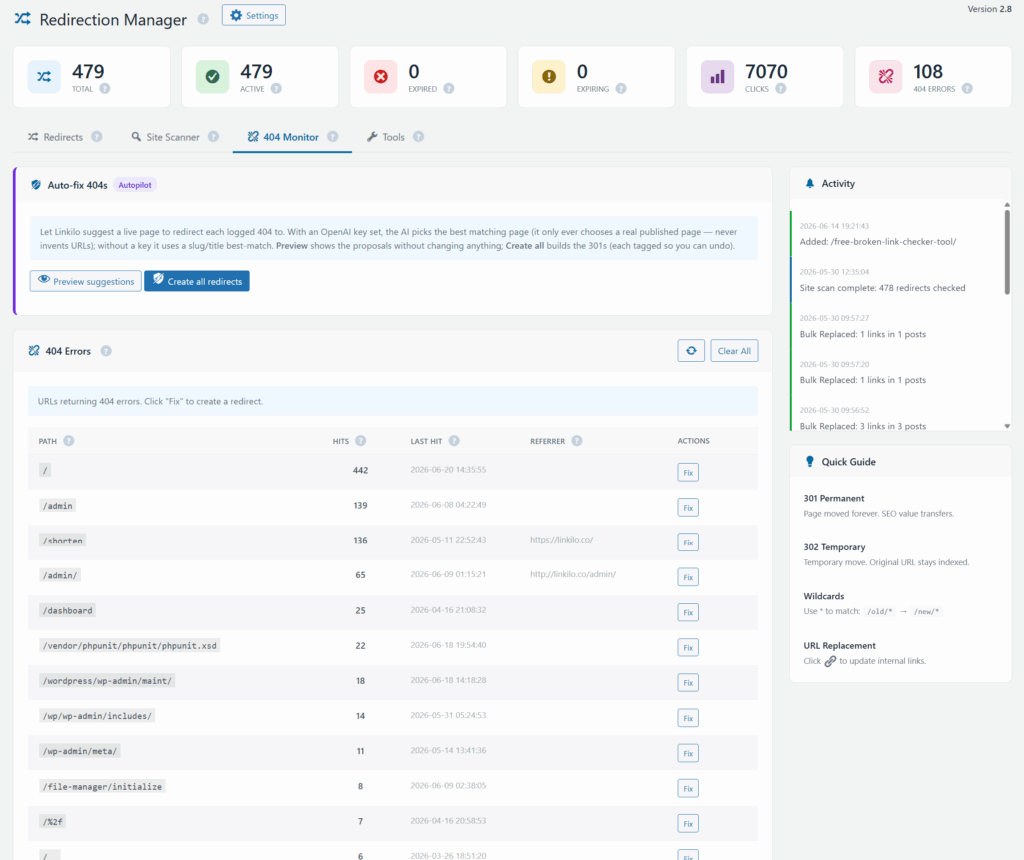Click the Expired red X icon
1024x860 pixels.
click(381, 76)
